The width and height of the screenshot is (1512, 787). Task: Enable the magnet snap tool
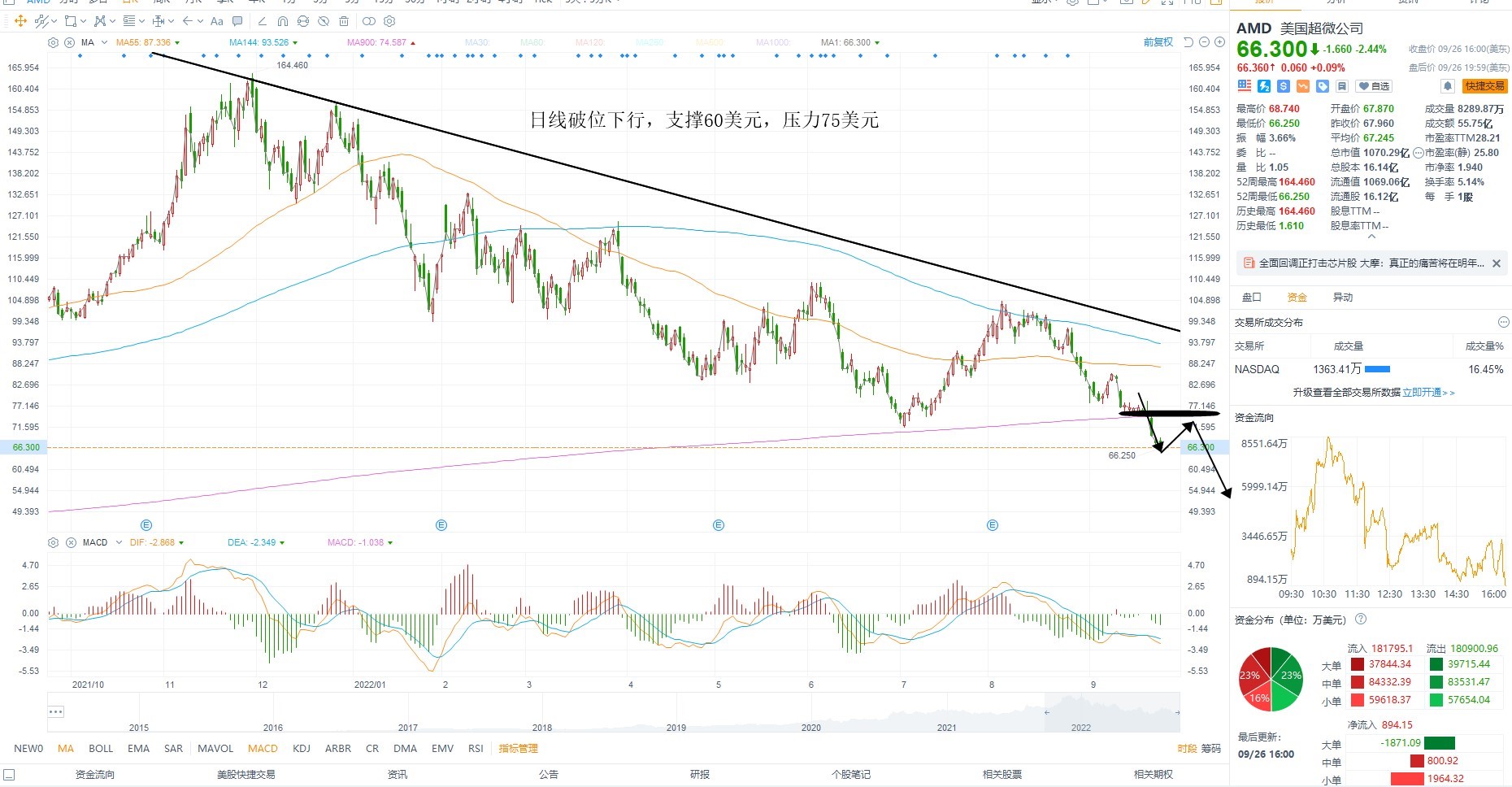(x=283, y=21)
